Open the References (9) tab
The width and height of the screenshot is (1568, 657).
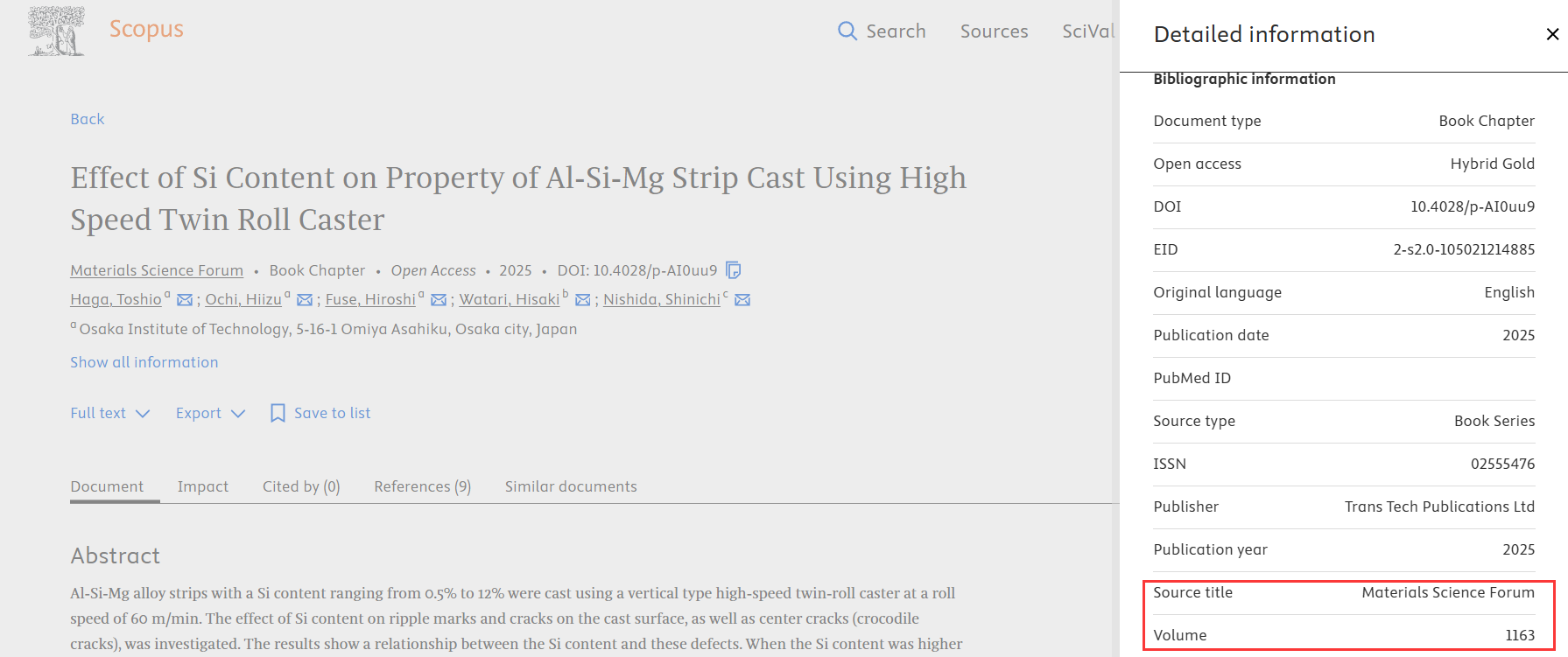(x=422, y=486)
